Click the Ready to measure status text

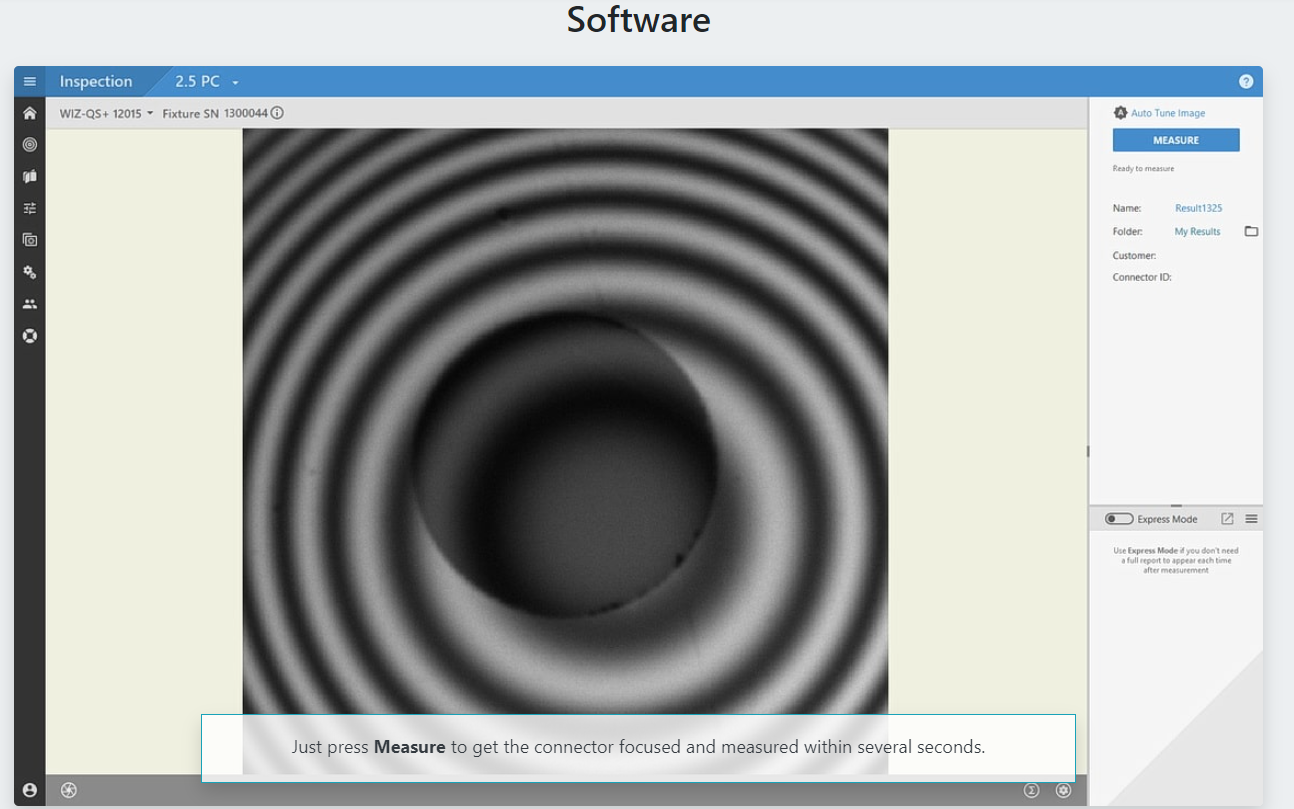click(x=1143, y=169)
